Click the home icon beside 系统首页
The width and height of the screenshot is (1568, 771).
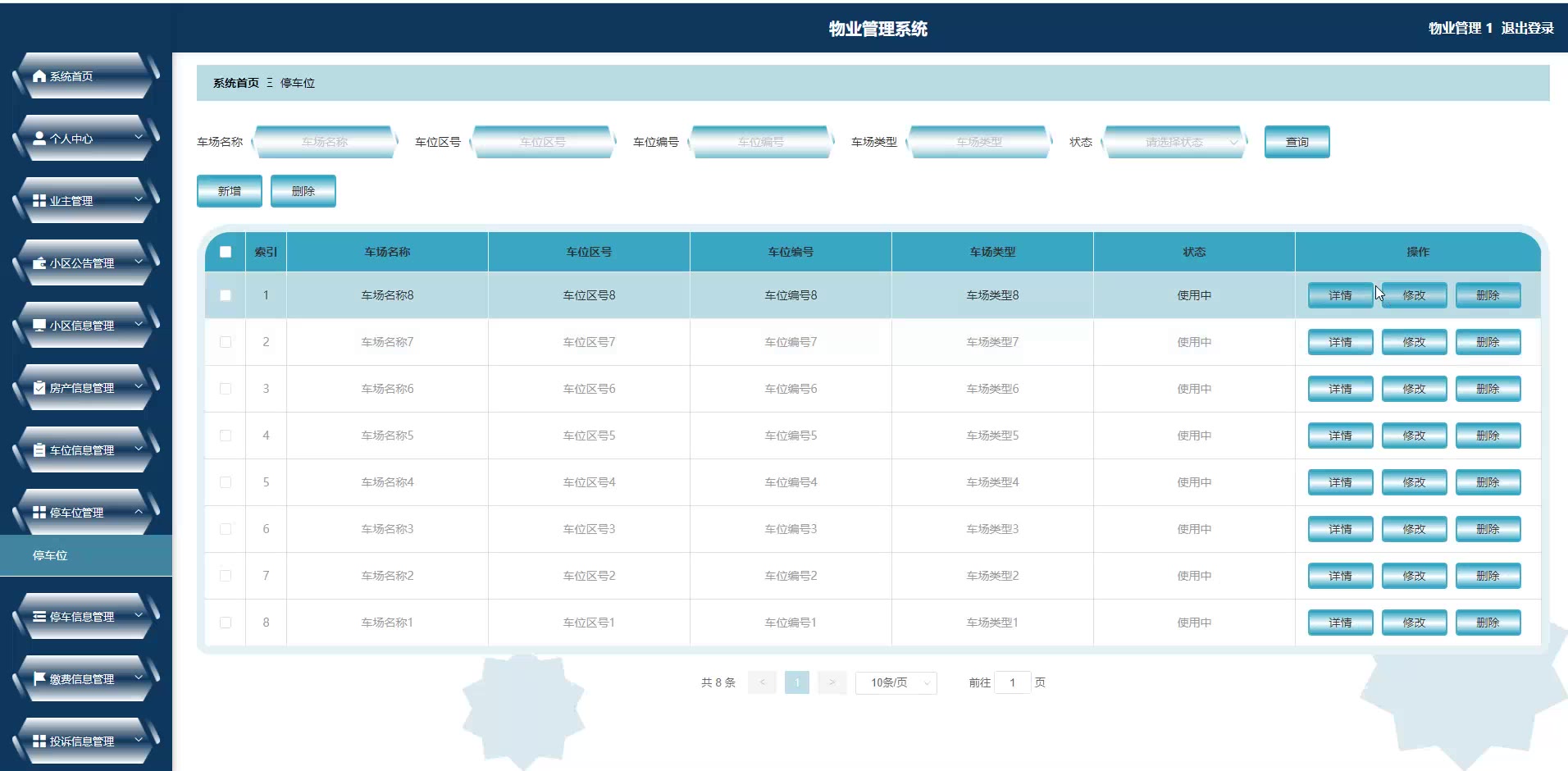[x=39, y=76]
